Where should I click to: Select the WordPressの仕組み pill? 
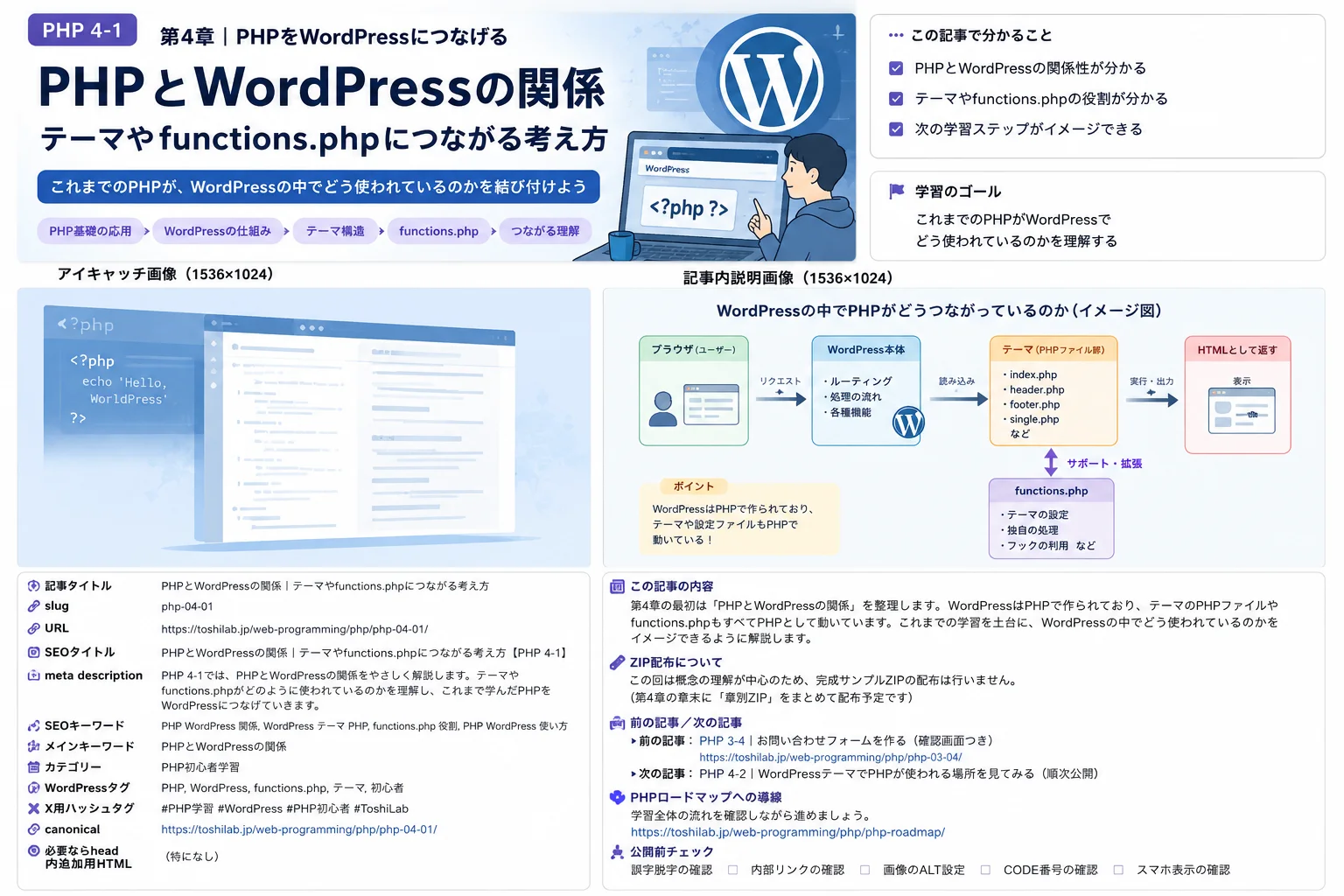(218, 231)
